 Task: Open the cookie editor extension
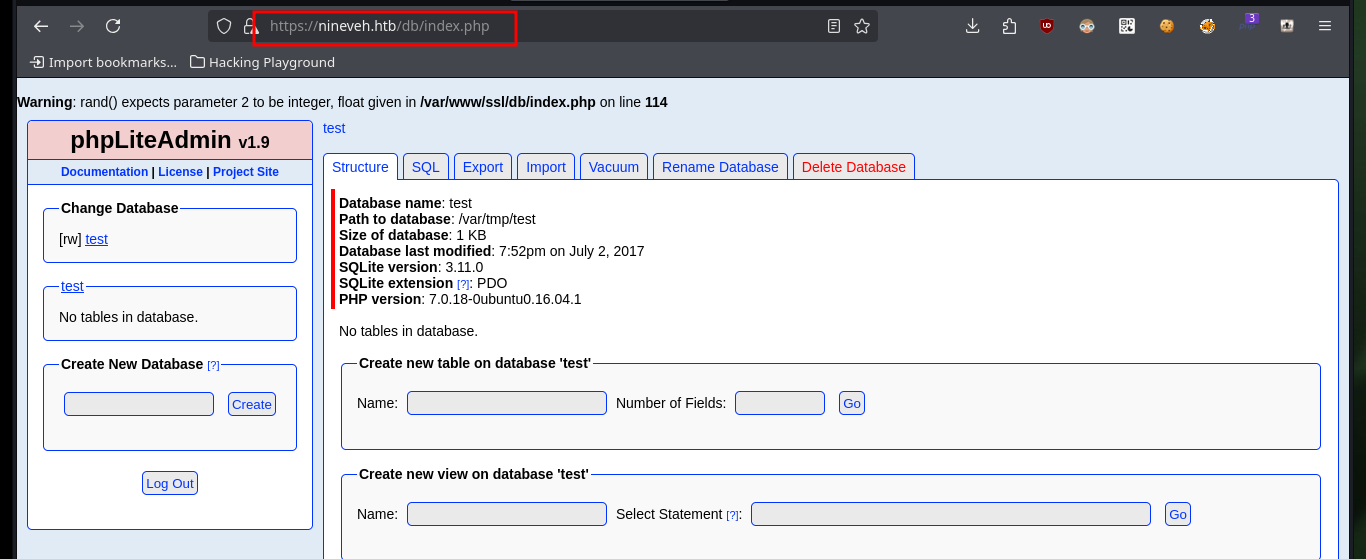(x=1166, y=26)
